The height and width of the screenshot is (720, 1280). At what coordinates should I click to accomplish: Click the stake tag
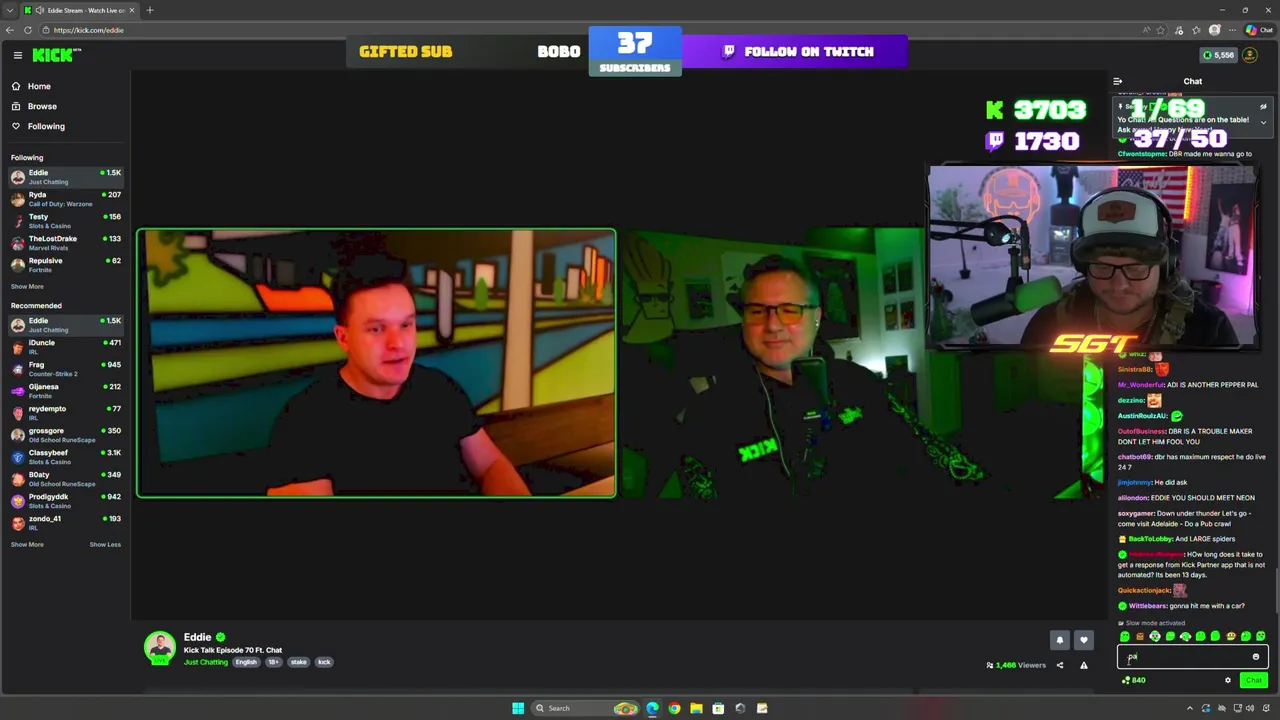pos(299,662)
